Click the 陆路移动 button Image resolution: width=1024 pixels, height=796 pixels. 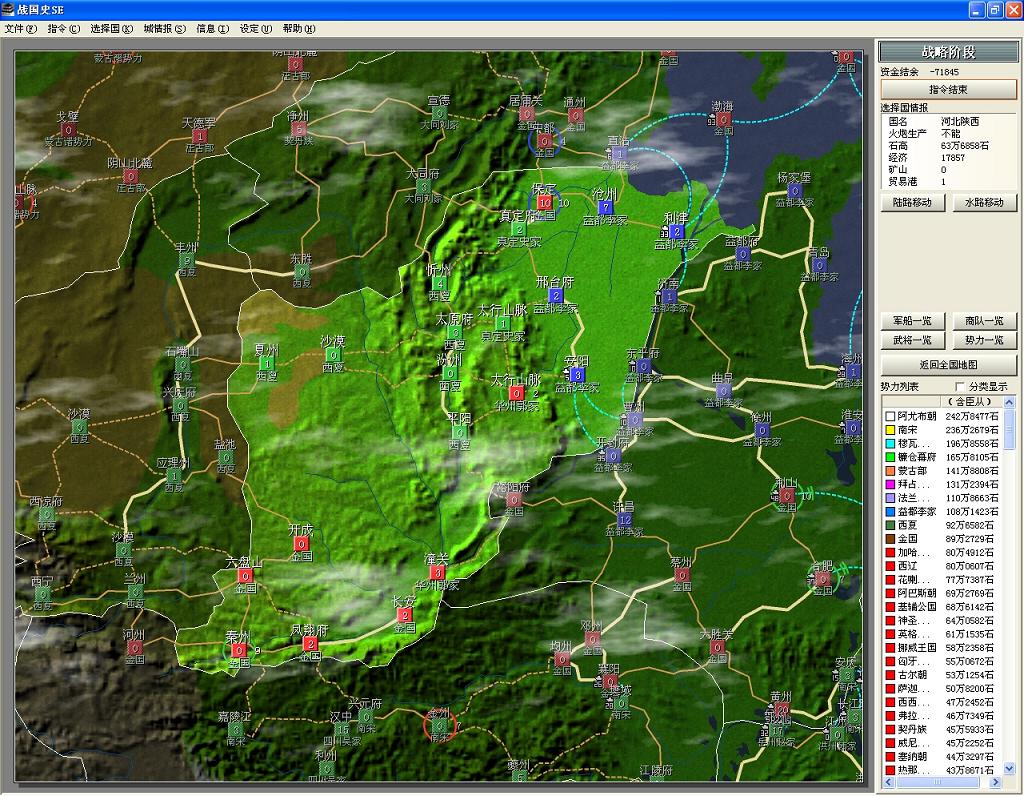912,202
